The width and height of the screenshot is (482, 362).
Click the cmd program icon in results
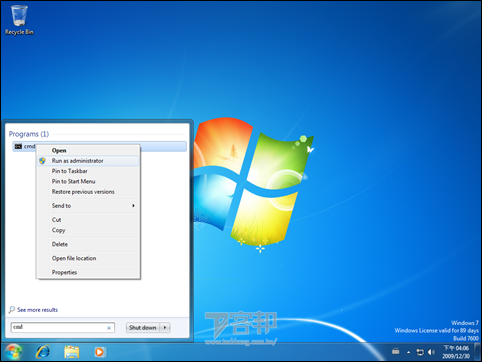pyautogui.click(x=18, y=146)
